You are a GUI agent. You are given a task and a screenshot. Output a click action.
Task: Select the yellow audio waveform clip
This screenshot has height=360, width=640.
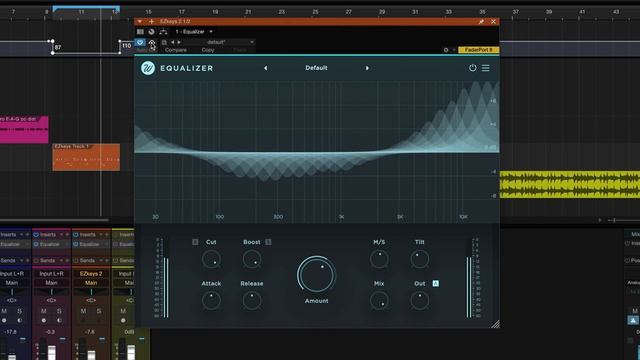click(570, 184)
